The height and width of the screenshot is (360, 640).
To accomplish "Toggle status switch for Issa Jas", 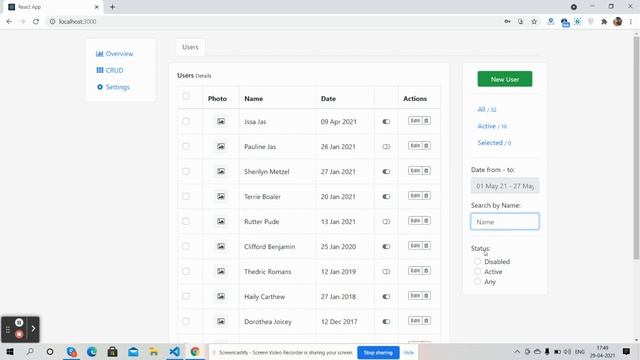I will point(386,122).
